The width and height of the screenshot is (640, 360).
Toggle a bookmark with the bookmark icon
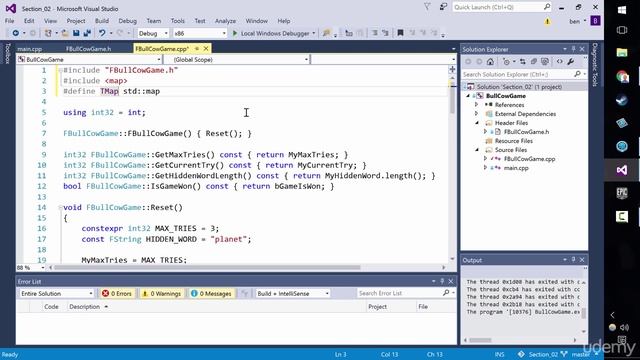(x=400, y=33)
